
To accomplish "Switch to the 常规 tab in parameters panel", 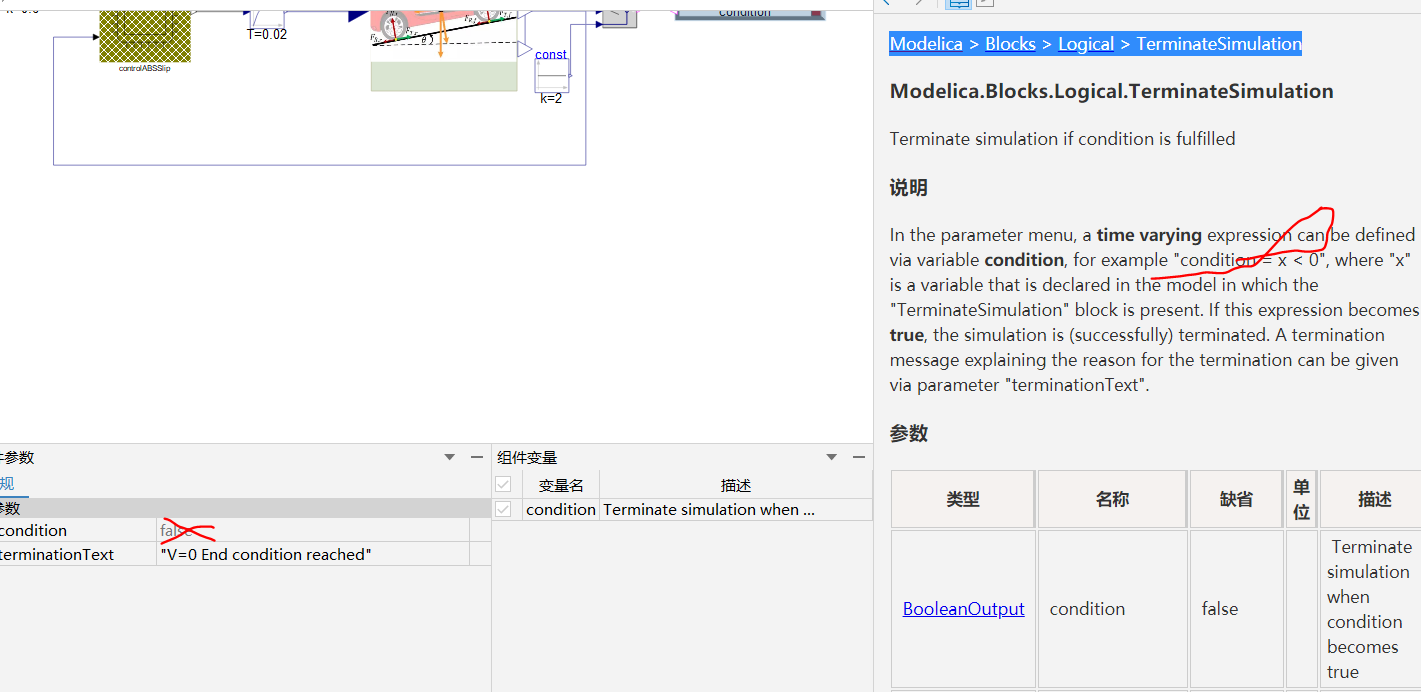I will click(x=7, y=483).
